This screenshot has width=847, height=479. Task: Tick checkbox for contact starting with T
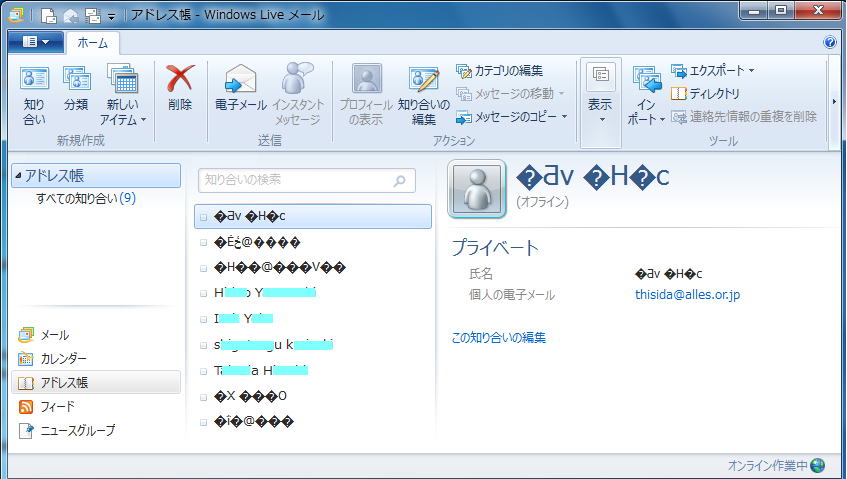point(204,371)
